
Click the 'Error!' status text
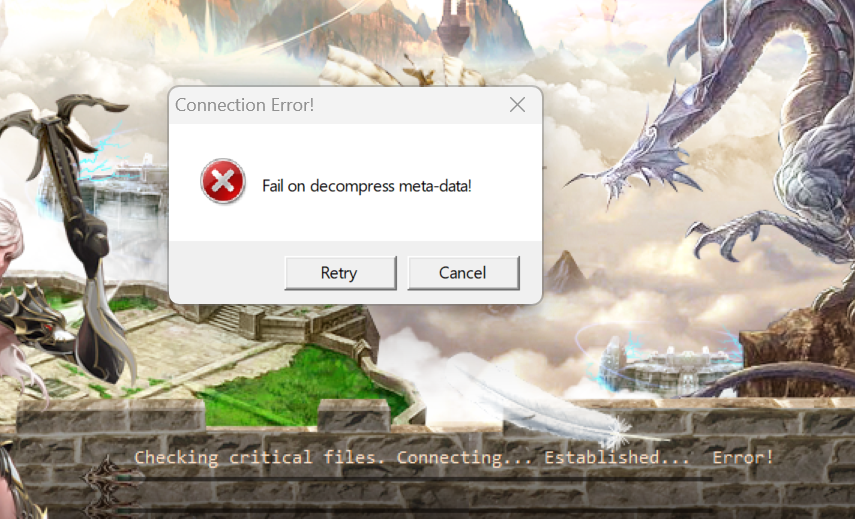tap(743, 457)
